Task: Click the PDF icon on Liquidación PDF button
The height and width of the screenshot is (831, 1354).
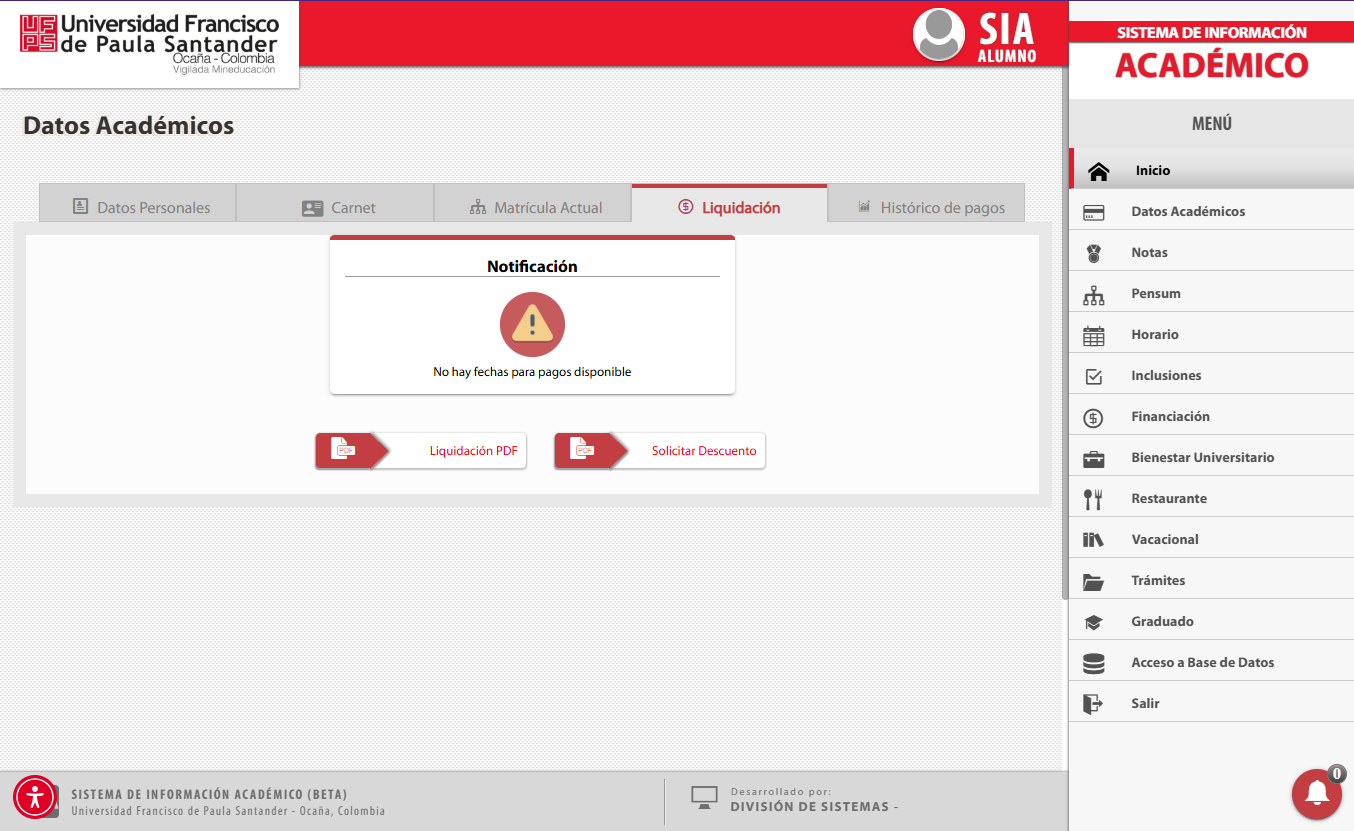Action: point(343,450)
